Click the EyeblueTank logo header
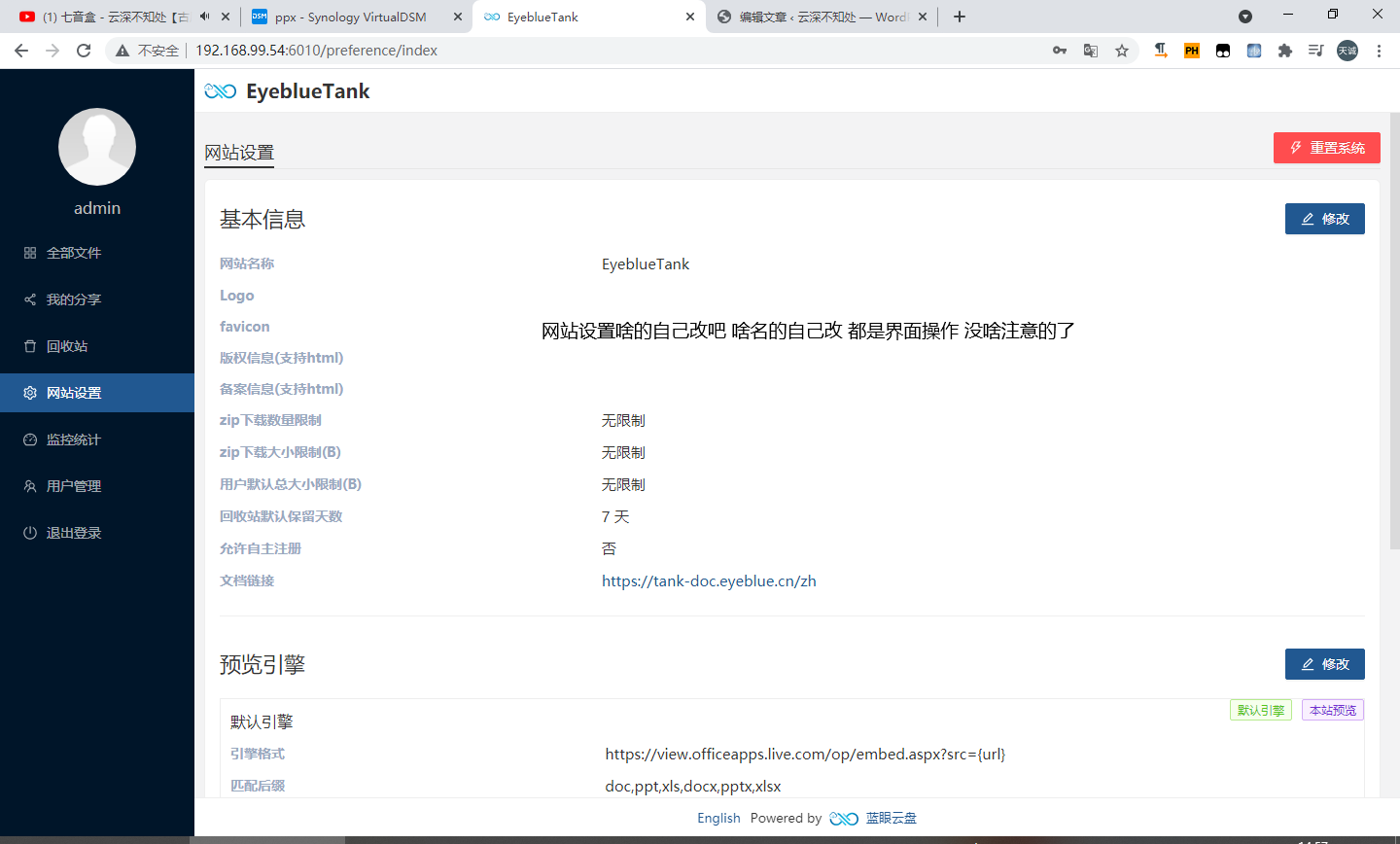Image resolution: width=1400 pixels, height=844 pixels. tap(287, 90)
